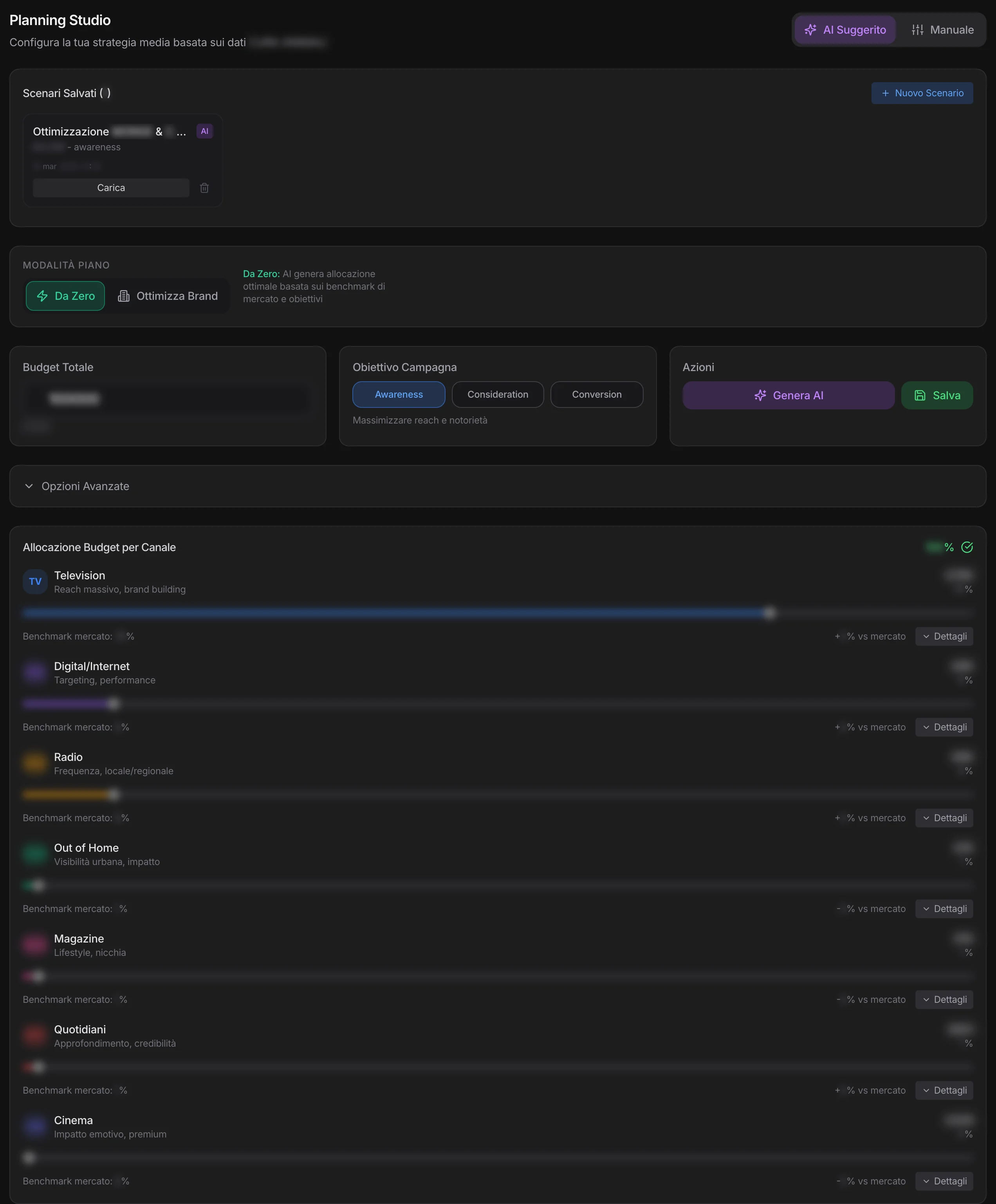Screen dimensions: 996x1204
Task: Expand Opzioni Avanzate section
Action: tap(498, 486)
